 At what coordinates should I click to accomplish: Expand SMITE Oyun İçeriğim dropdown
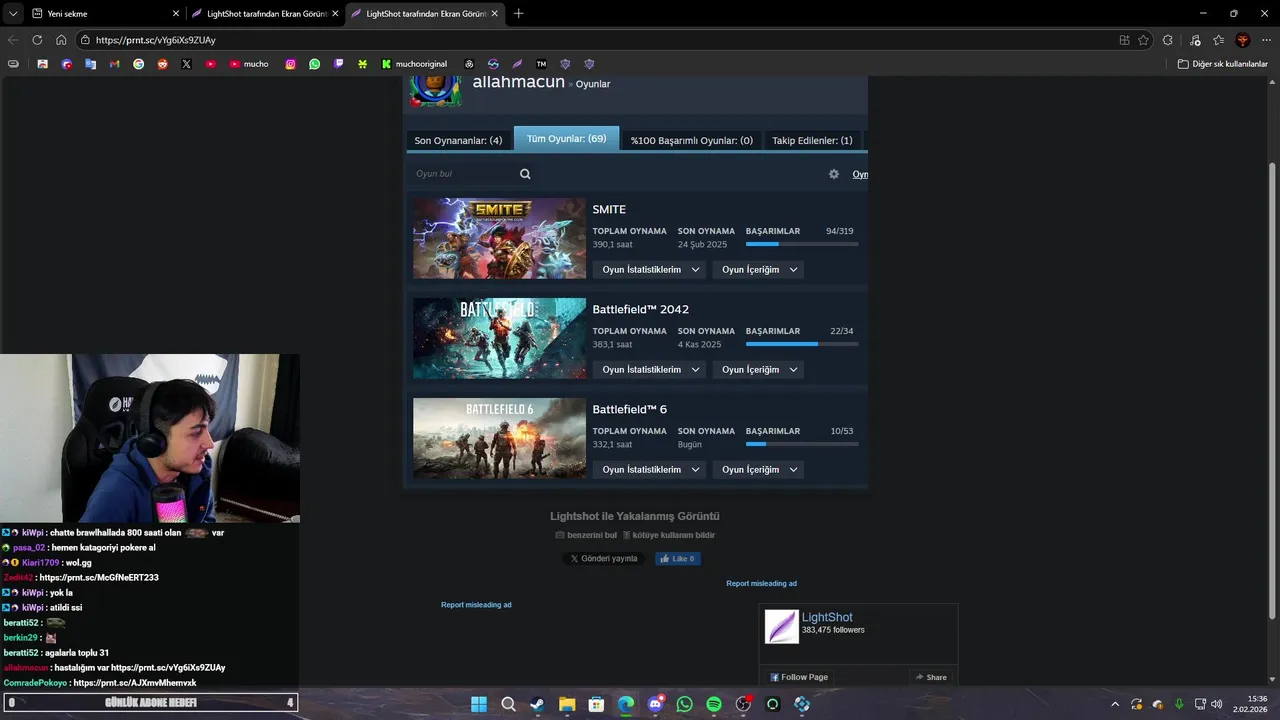pyautogui.click(x=758, y=270)
